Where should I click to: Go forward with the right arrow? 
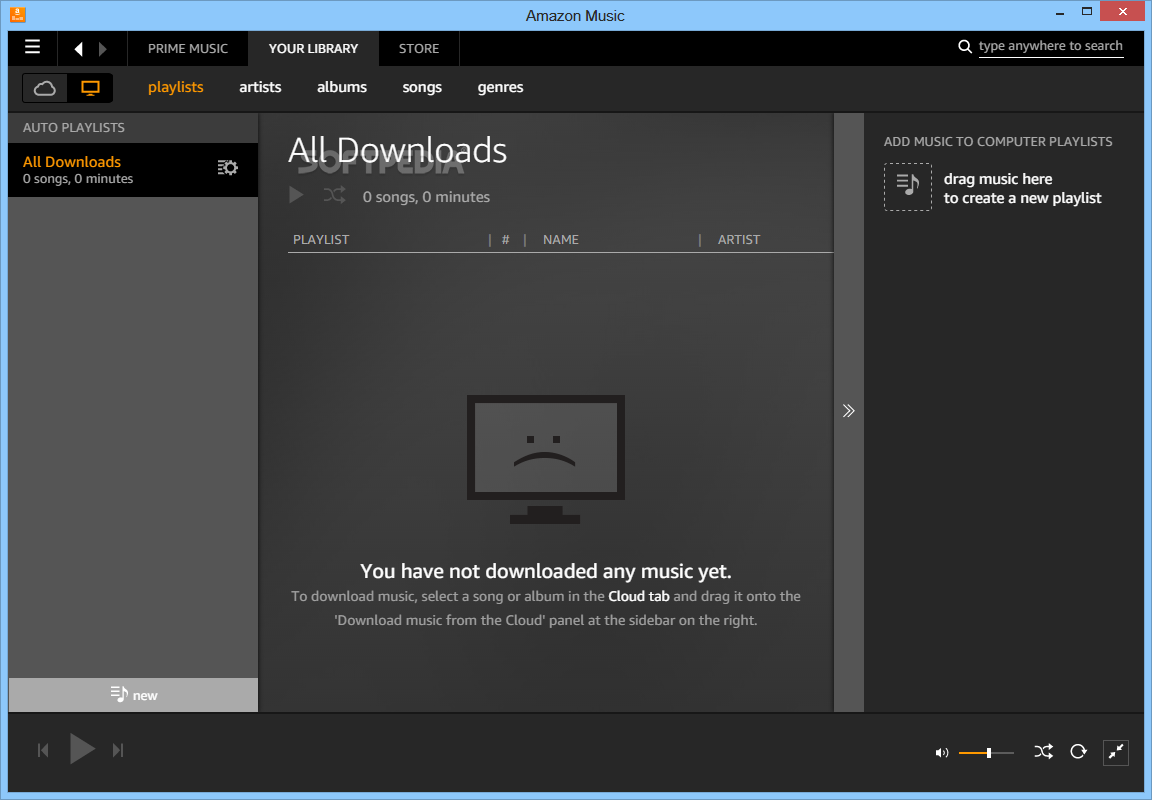102,48
